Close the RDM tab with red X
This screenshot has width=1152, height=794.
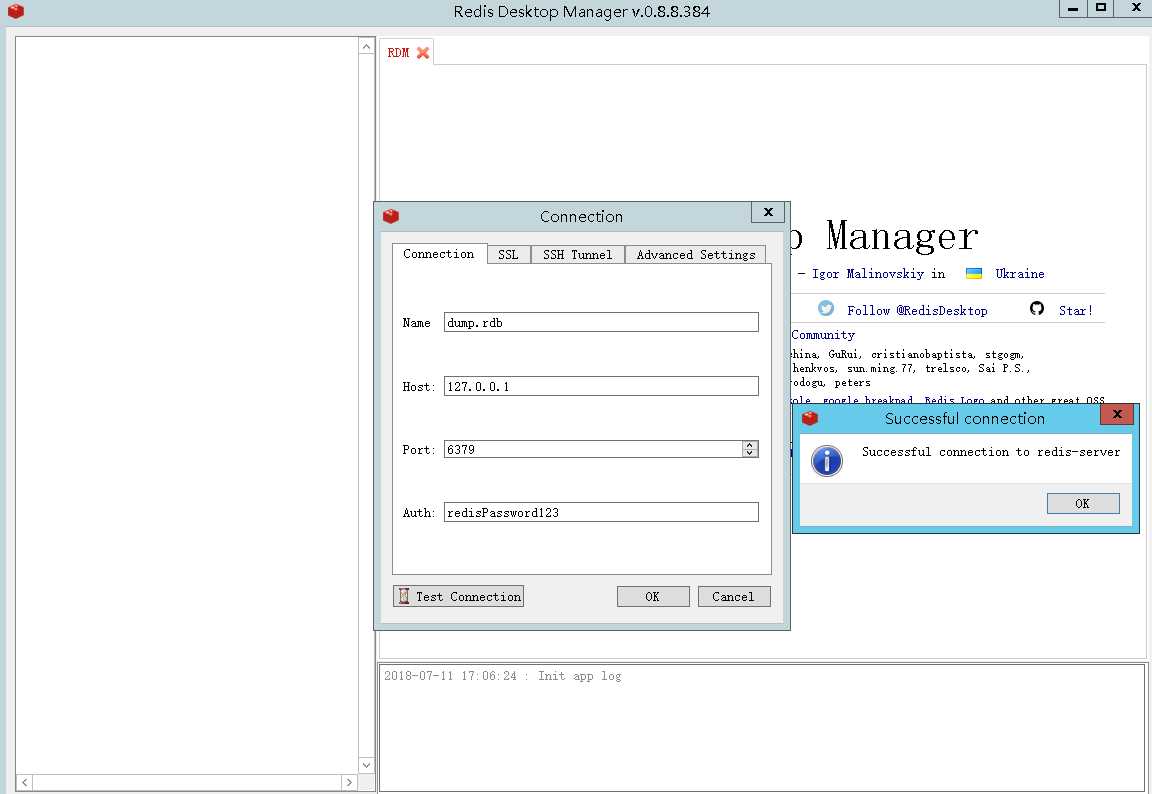click(x=422, y=53)
